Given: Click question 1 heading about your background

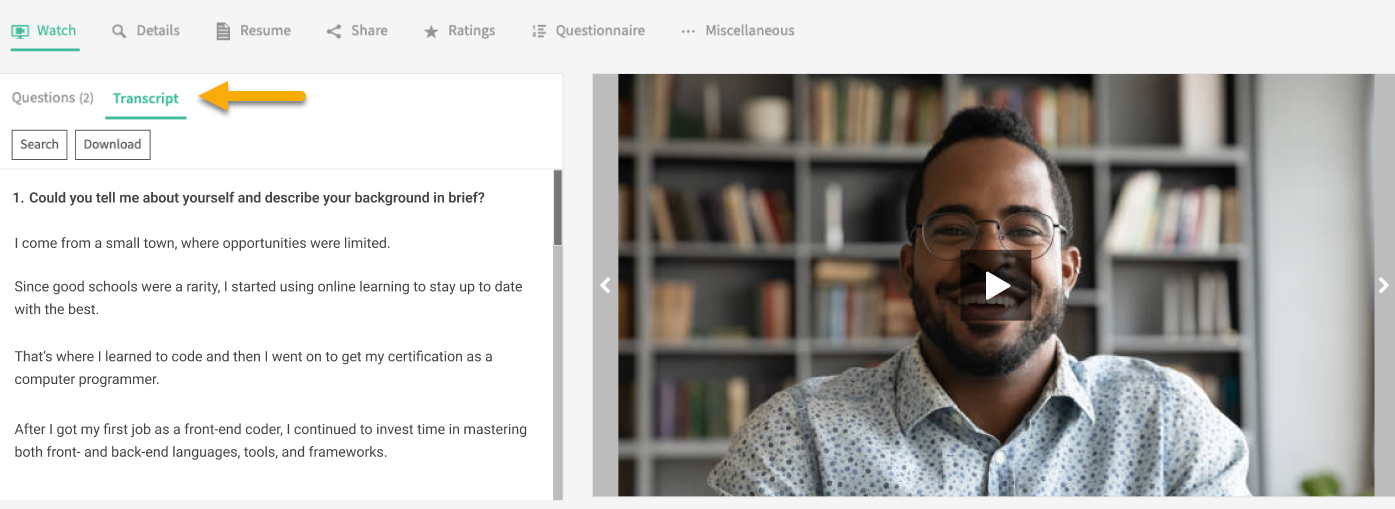Looking at the screenshot, I should point(249,198).
